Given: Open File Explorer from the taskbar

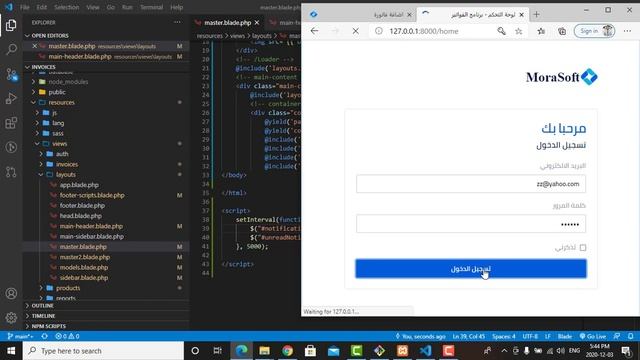Looking at the screenshot, I should click(264, 351).
